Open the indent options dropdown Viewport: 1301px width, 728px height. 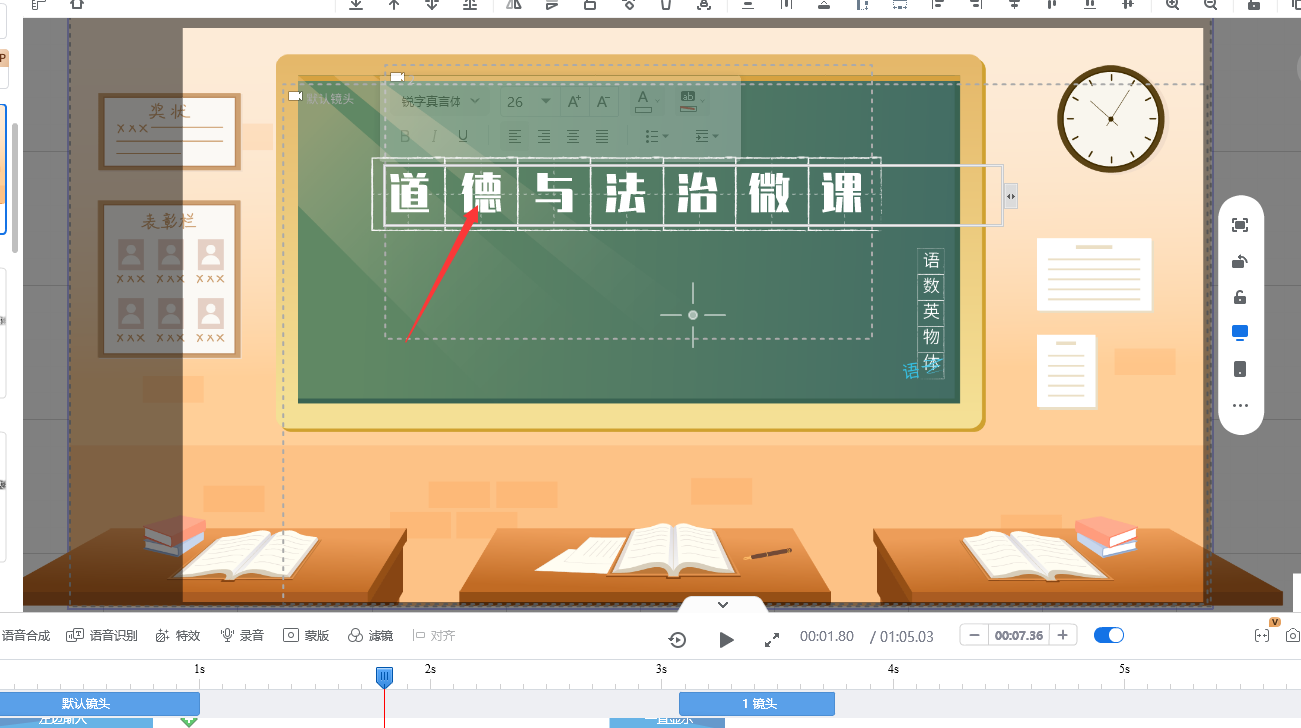(x=707, y=136)
